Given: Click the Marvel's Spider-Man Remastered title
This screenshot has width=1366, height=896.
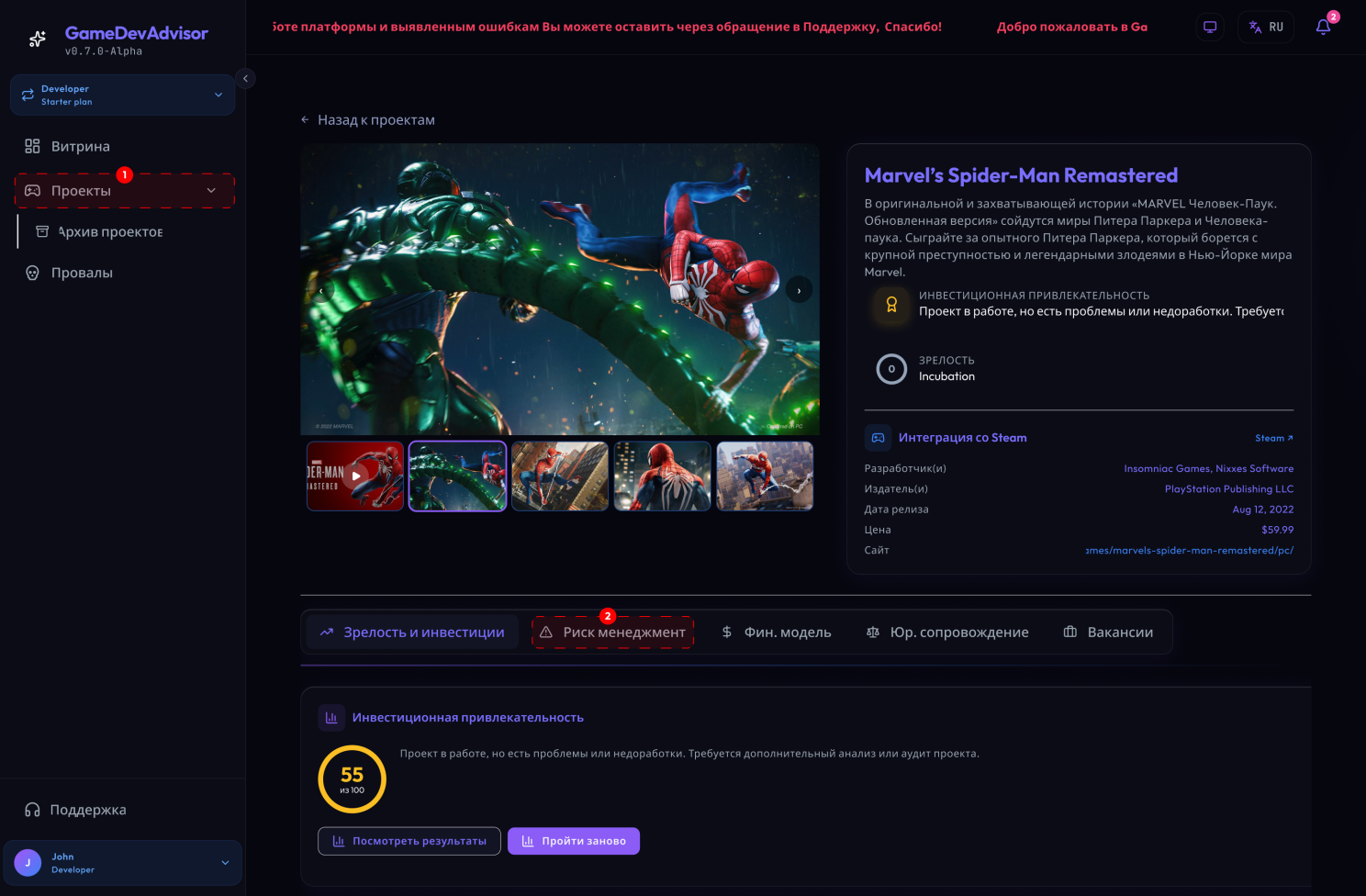Looking at the screenshot, I should pos(1021,175).
